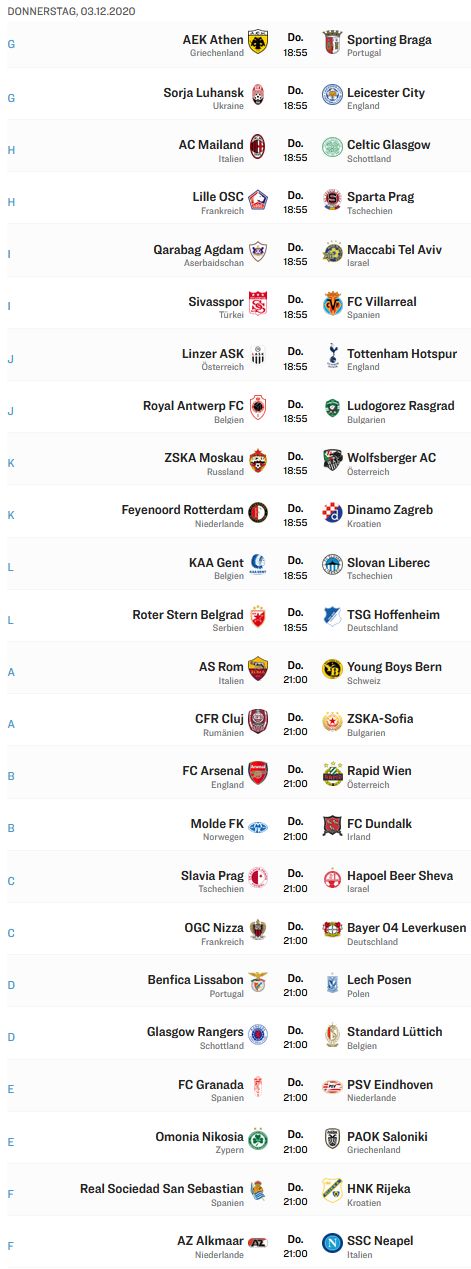The height and width of the screenshot is (1269, 471).
Task: Click the Bayer 04 Leverkusen logo
Action: (332, 929)
